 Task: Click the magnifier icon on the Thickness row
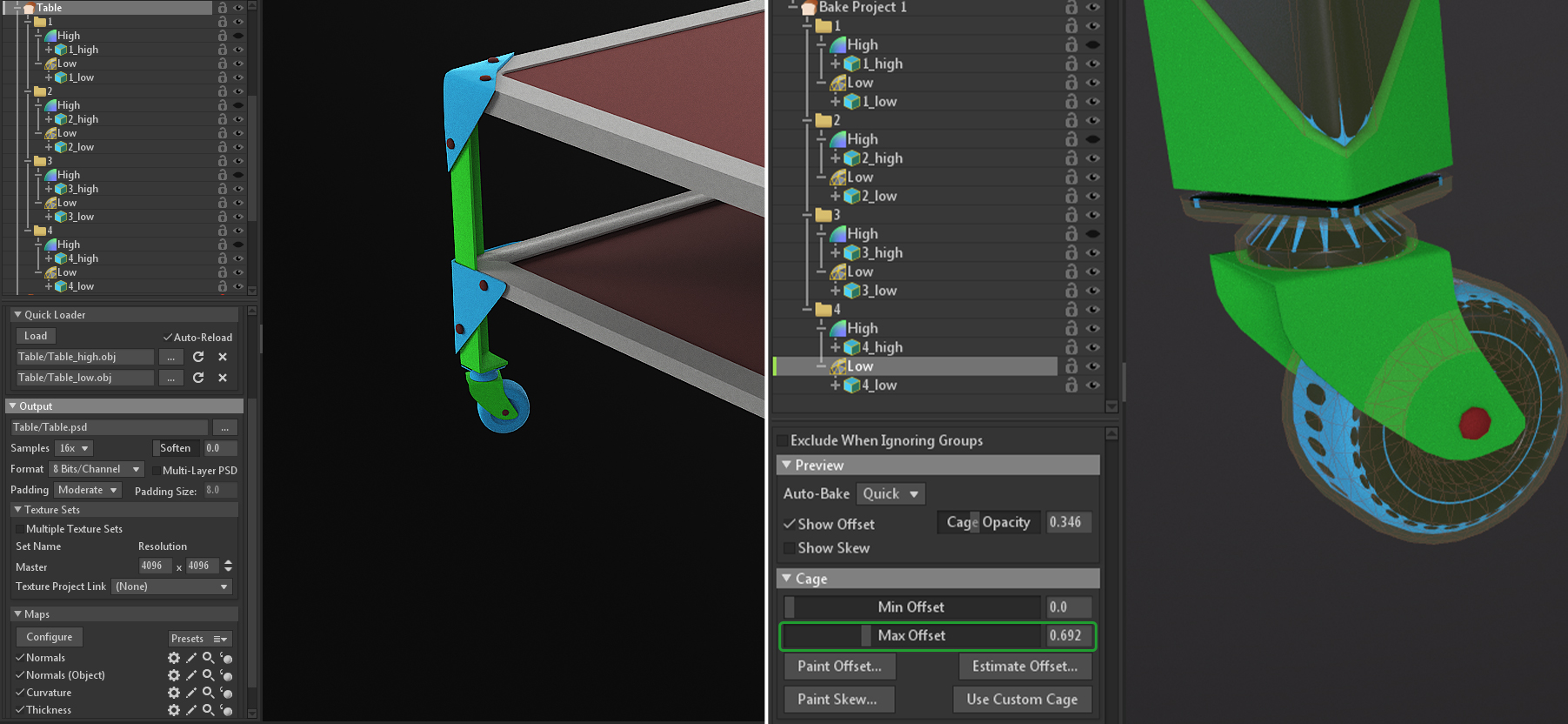[x=209, y=710]
